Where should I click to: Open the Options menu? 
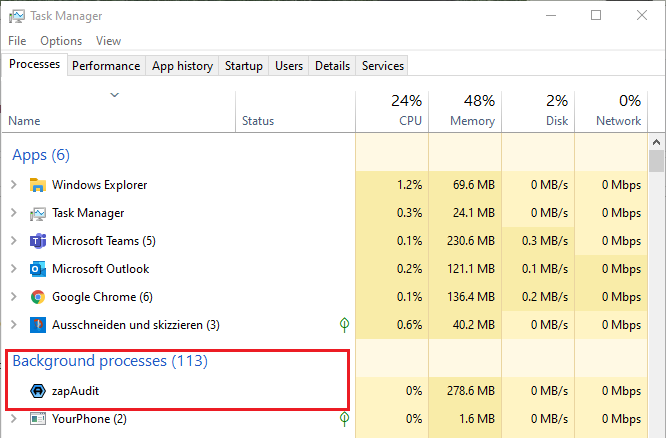click(x=61, y=41)
